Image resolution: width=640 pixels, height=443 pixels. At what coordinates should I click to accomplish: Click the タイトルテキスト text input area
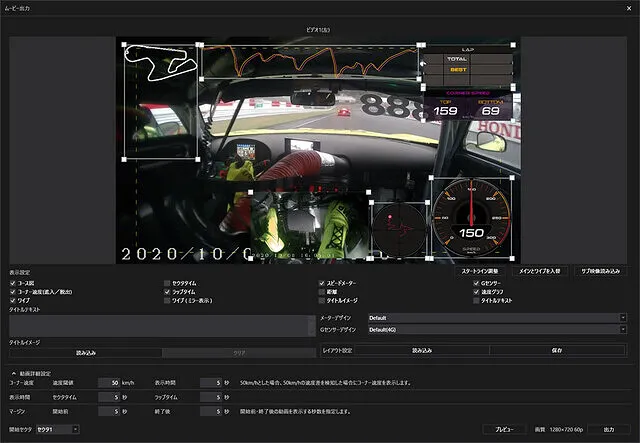(160, 326)
